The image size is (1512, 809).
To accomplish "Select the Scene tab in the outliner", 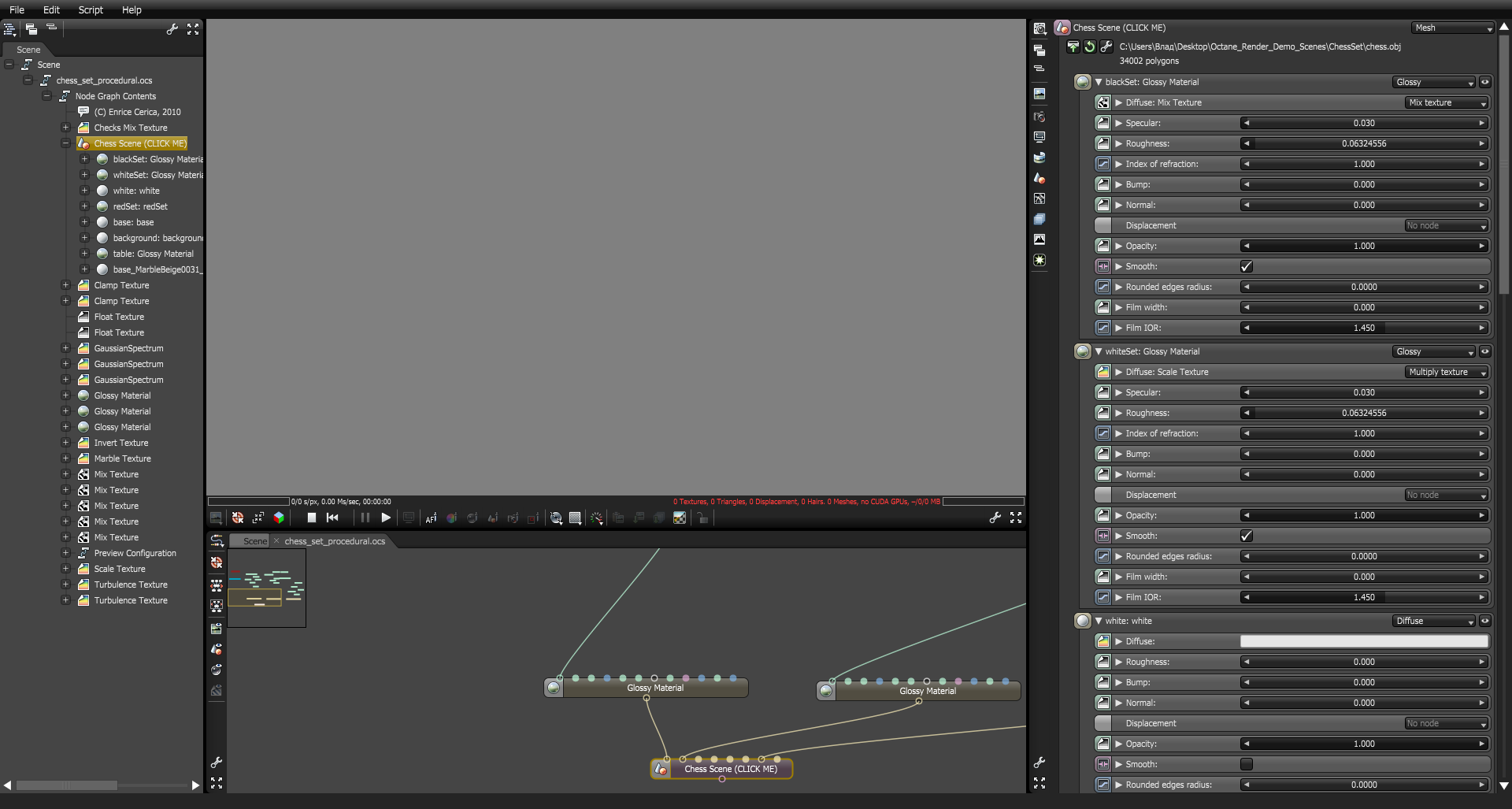I will point(28,50).
